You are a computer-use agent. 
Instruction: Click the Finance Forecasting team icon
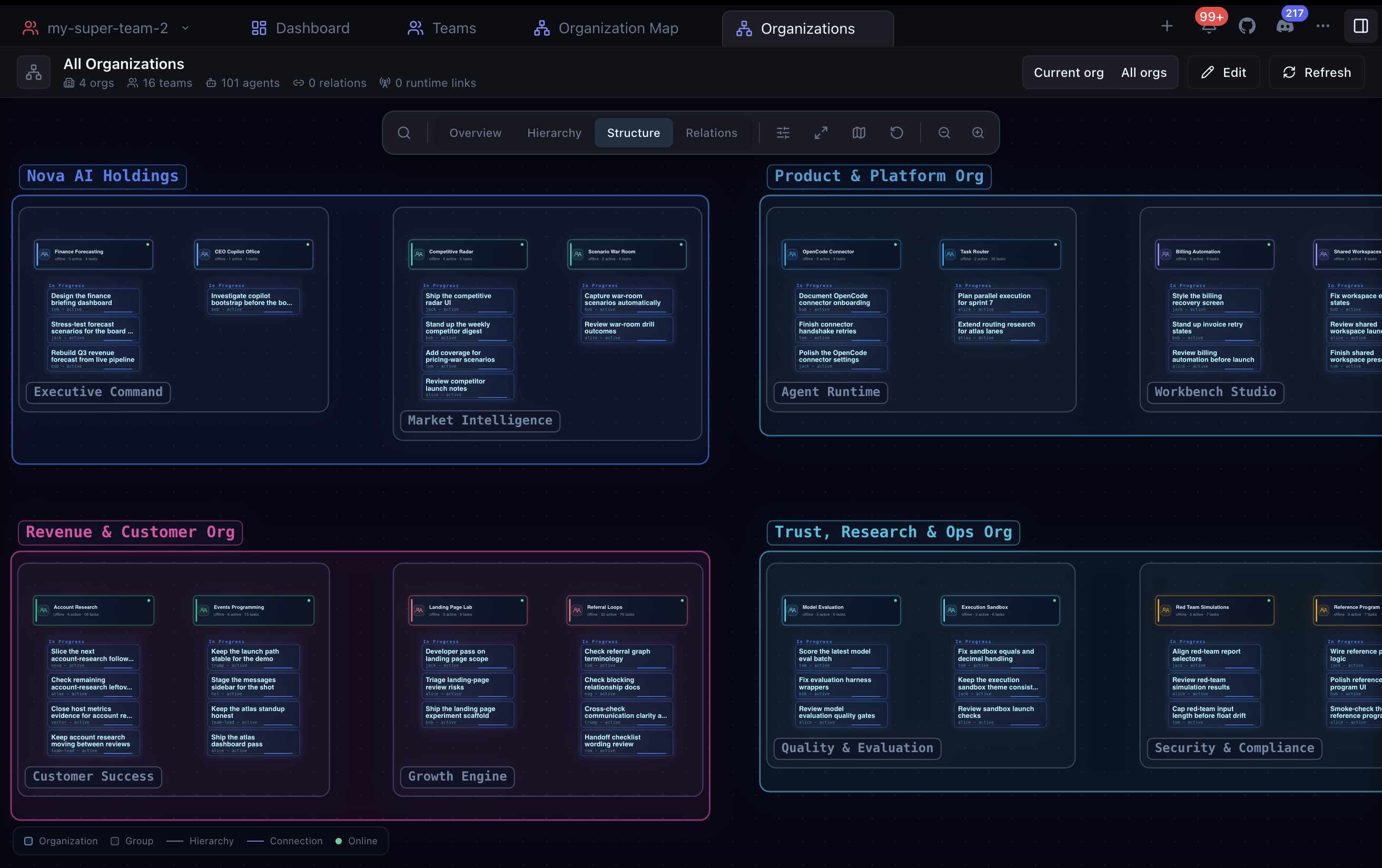[x=45, y=254]
